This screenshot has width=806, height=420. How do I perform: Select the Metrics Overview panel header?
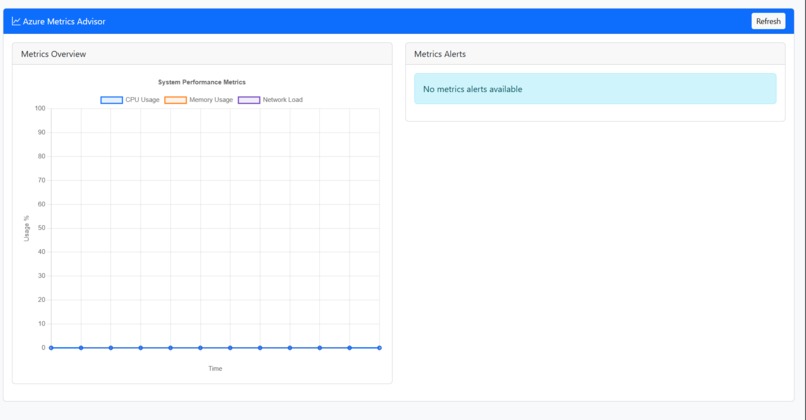click(202, 54)
